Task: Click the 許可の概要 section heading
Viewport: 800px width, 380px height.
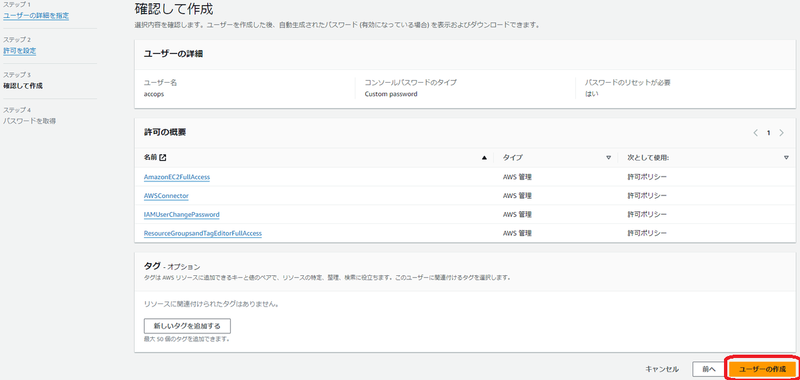Action: pos(165,132)
